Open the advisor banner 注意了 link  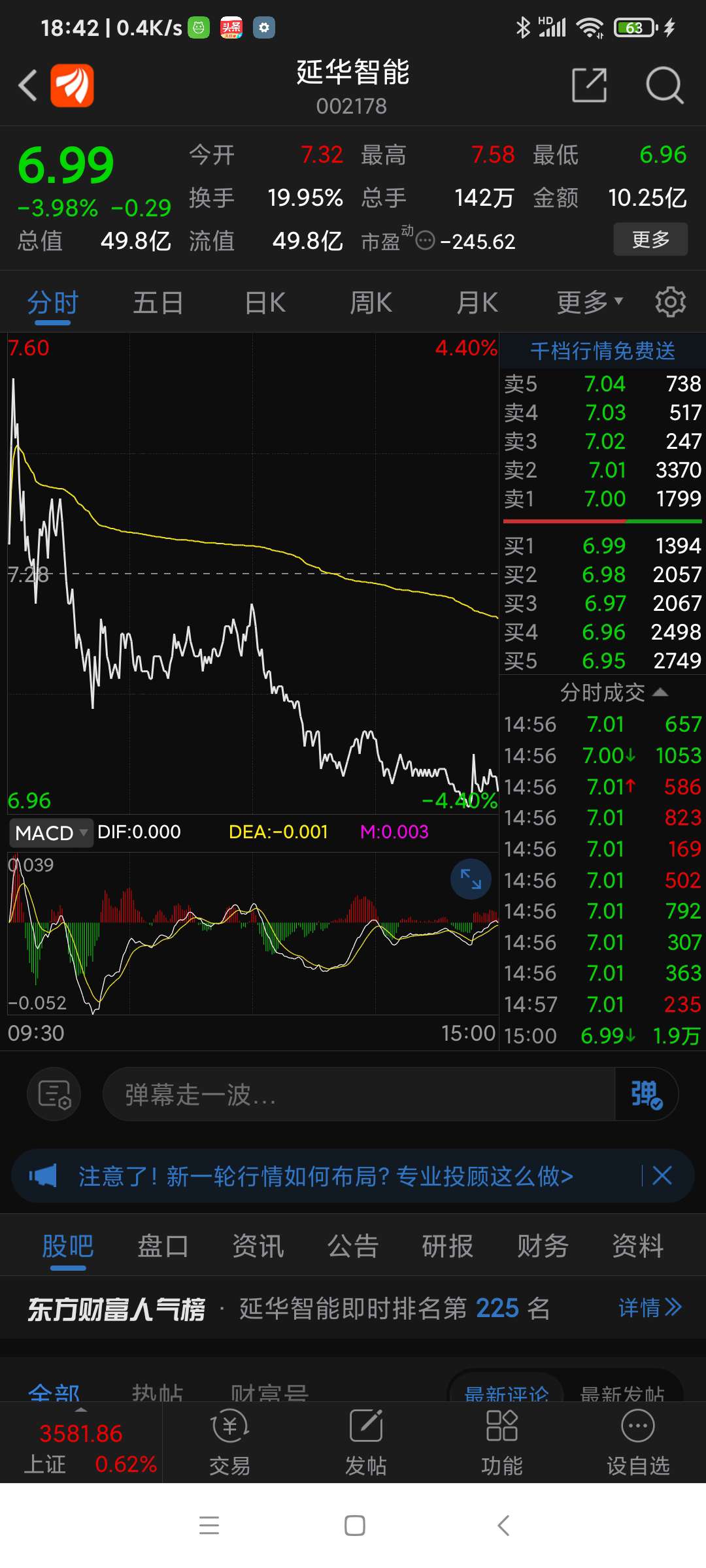(x=326, y=1176)
